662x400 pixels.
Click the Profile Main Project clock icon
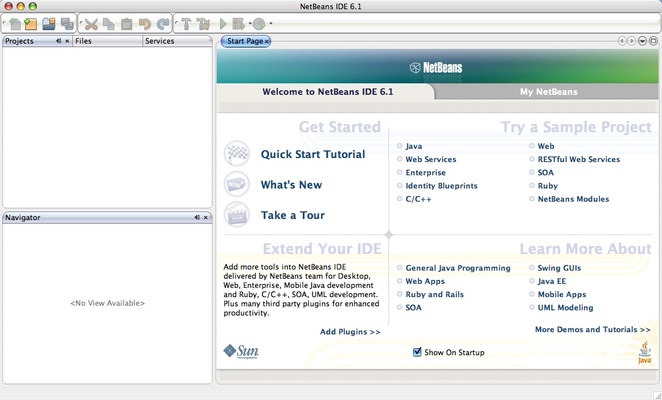[x=259, y=24]
